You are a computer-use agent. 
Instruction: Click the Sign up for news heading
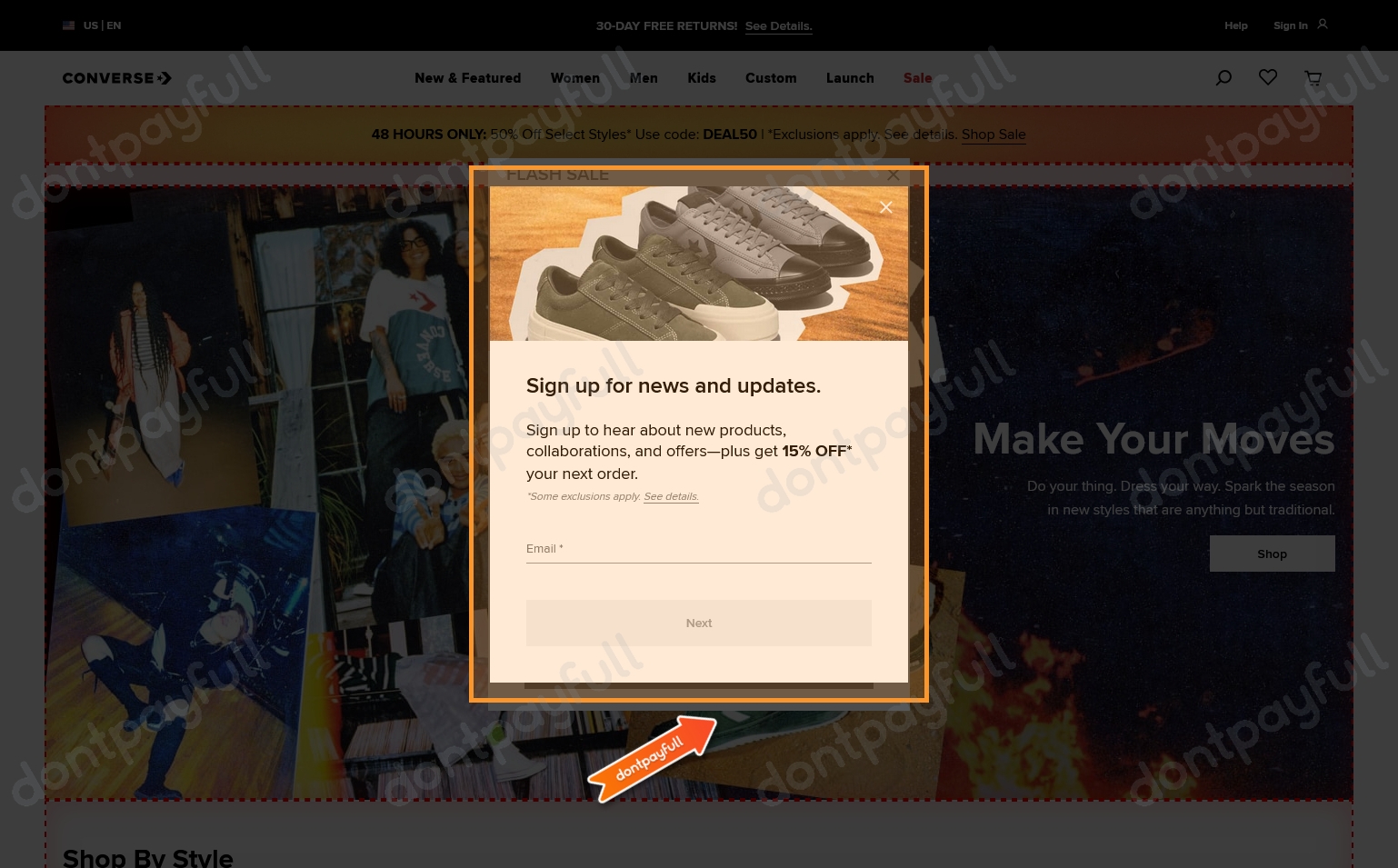[674, 386]
